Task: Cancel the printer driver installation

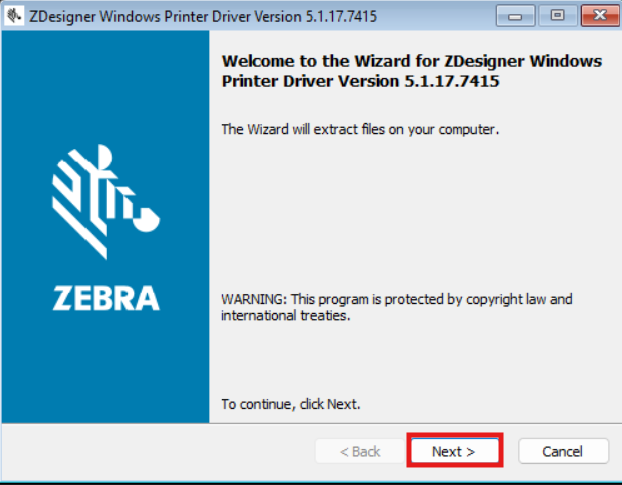Action: 563,451
